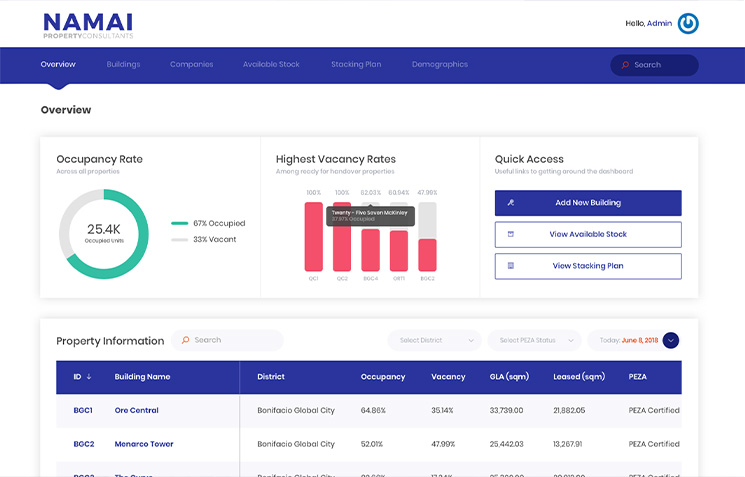Click the 33,739.00 GLA value
The width and height of the screenshot is (745, 477).
pyautogui.click(x=506, y=410)
